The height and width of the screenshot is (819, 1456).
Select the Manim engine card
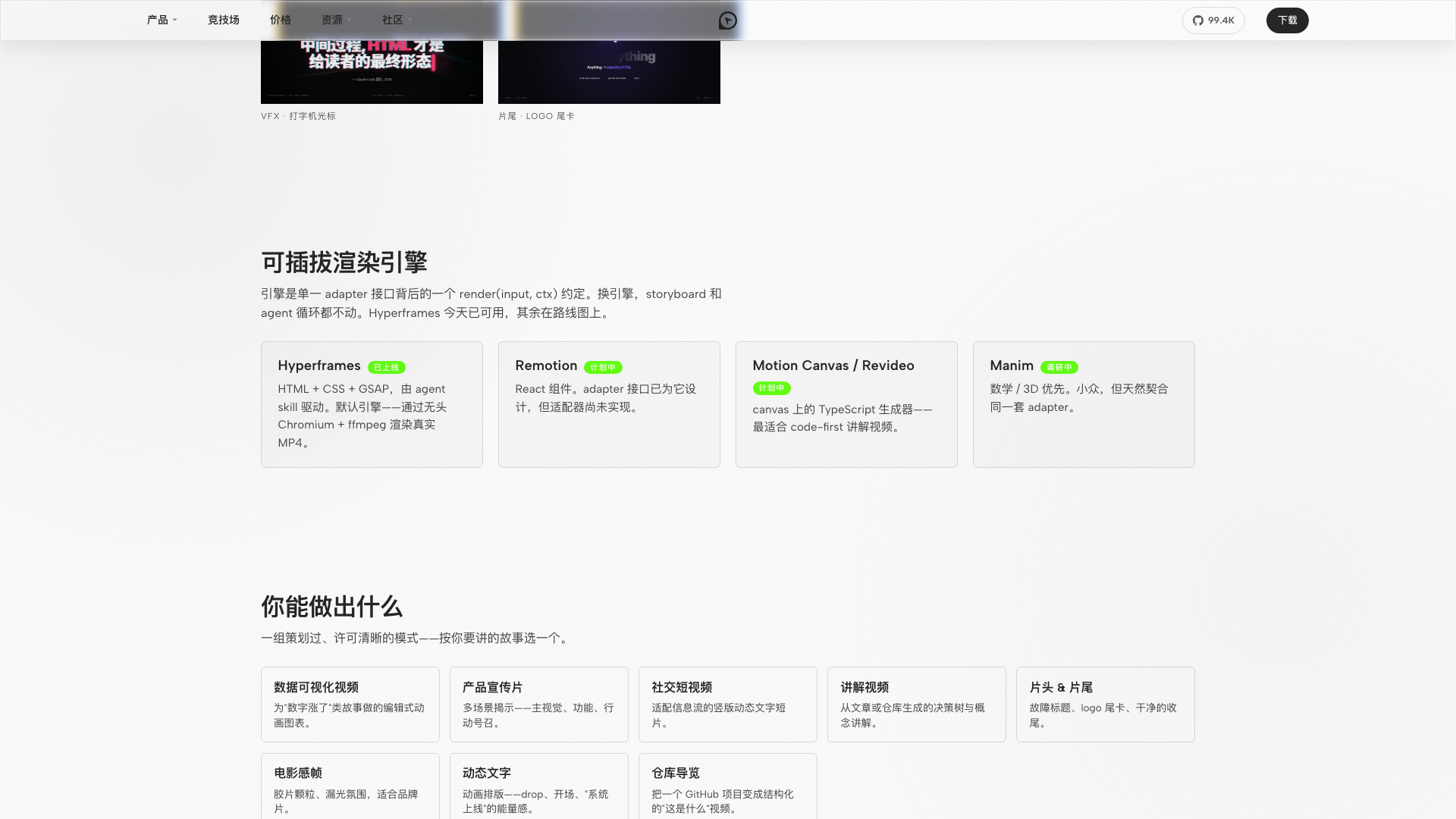coord(1084,404)
